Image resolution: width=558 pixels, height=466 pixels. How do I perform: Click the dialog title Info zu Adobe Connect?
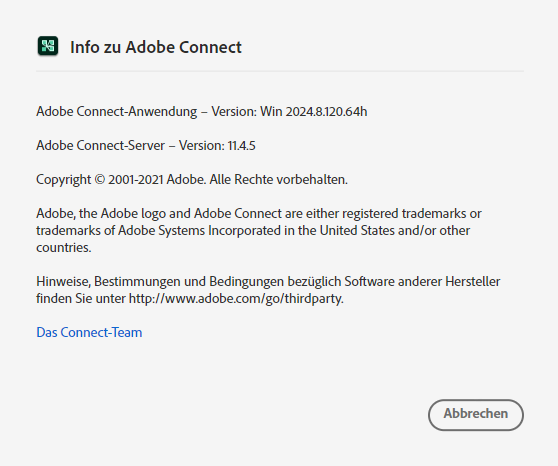point(156,47)
